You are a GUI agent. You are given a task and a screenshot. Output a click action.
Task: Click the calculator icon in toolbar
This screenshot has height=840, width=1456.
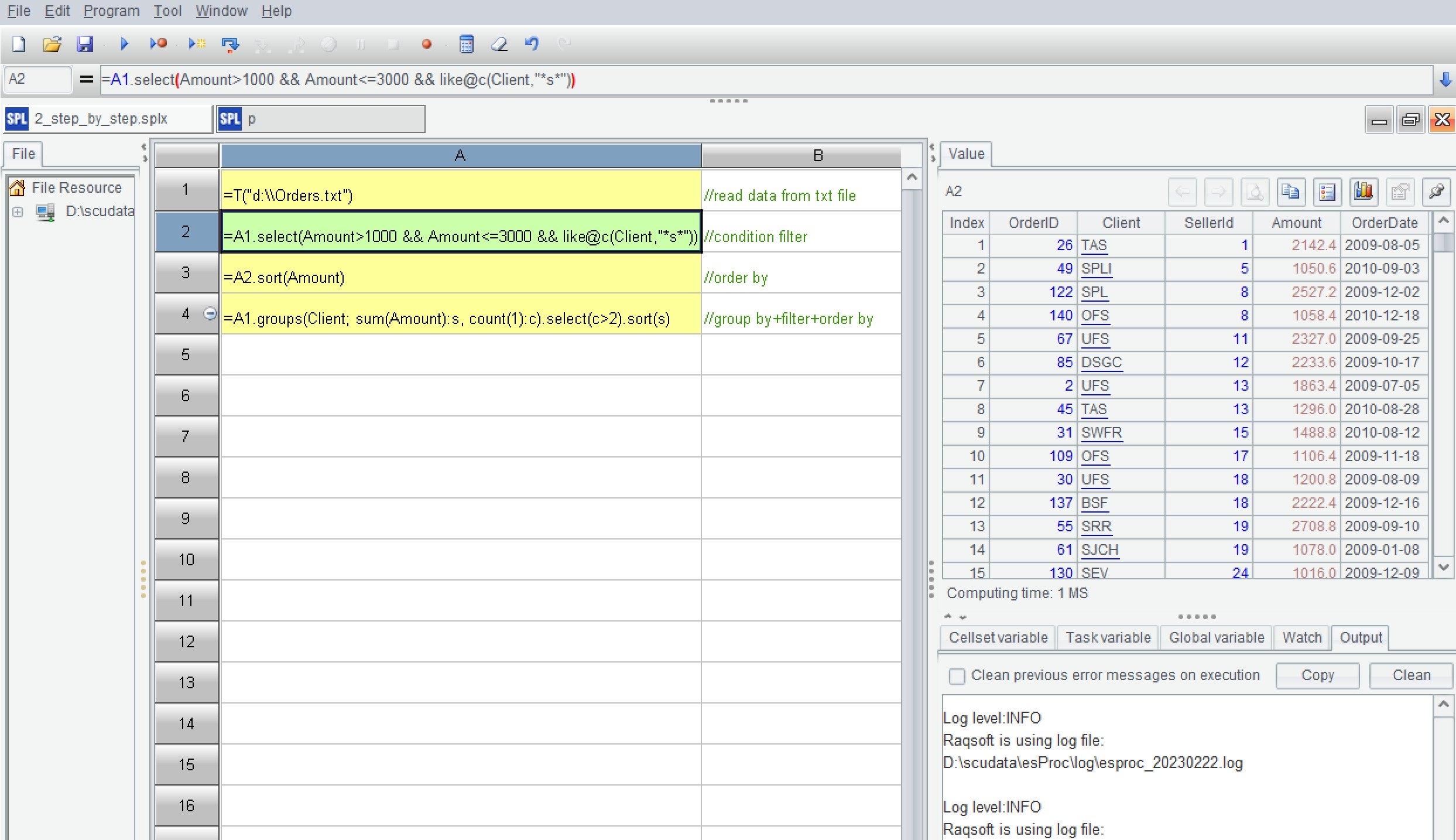[466, 44]
